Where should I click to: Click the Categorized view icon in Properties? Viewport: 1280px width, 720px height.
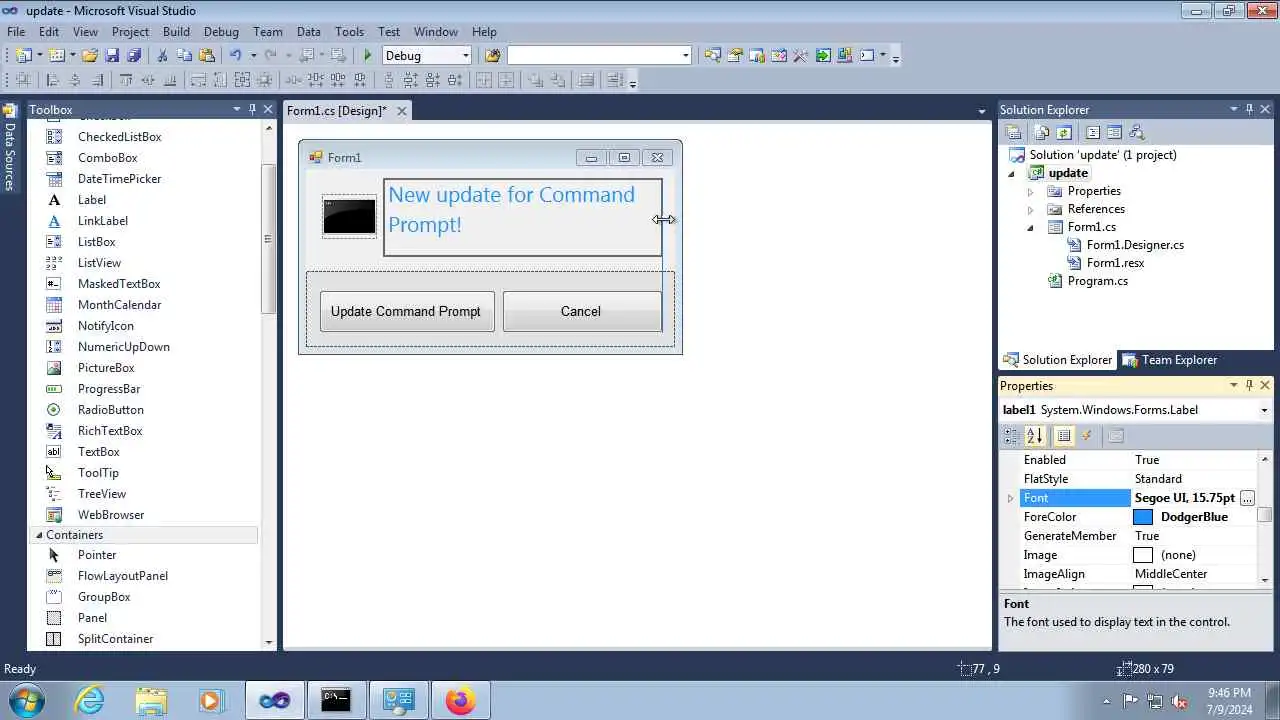1012,436
